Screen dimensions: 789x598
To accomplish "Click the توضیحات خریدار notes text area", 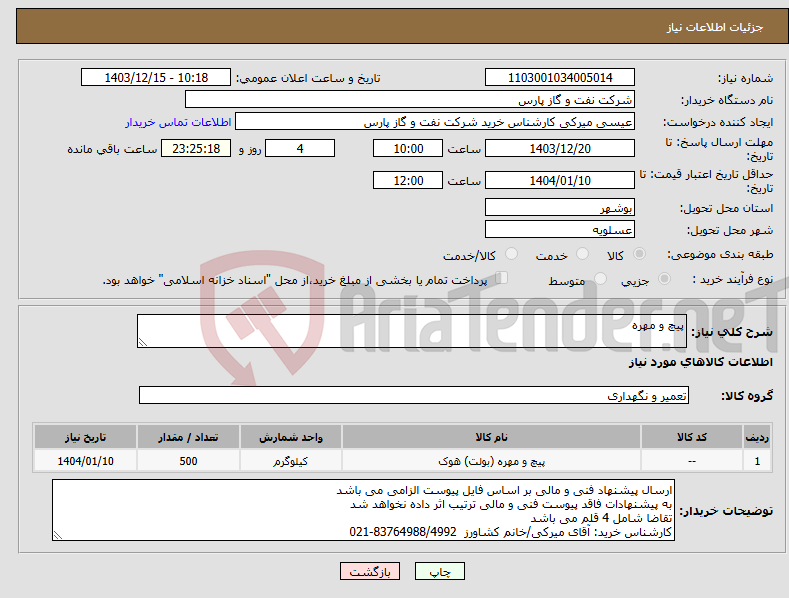I will click(x=363, y=510).
